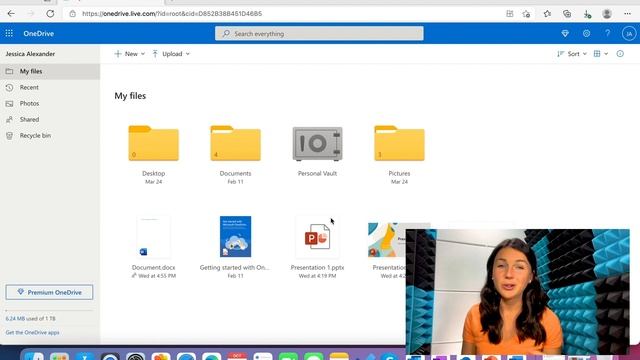Viewport: 640px width, 360px height.
Task: Open the browser profile avatar
Action: tap(607, 13)
